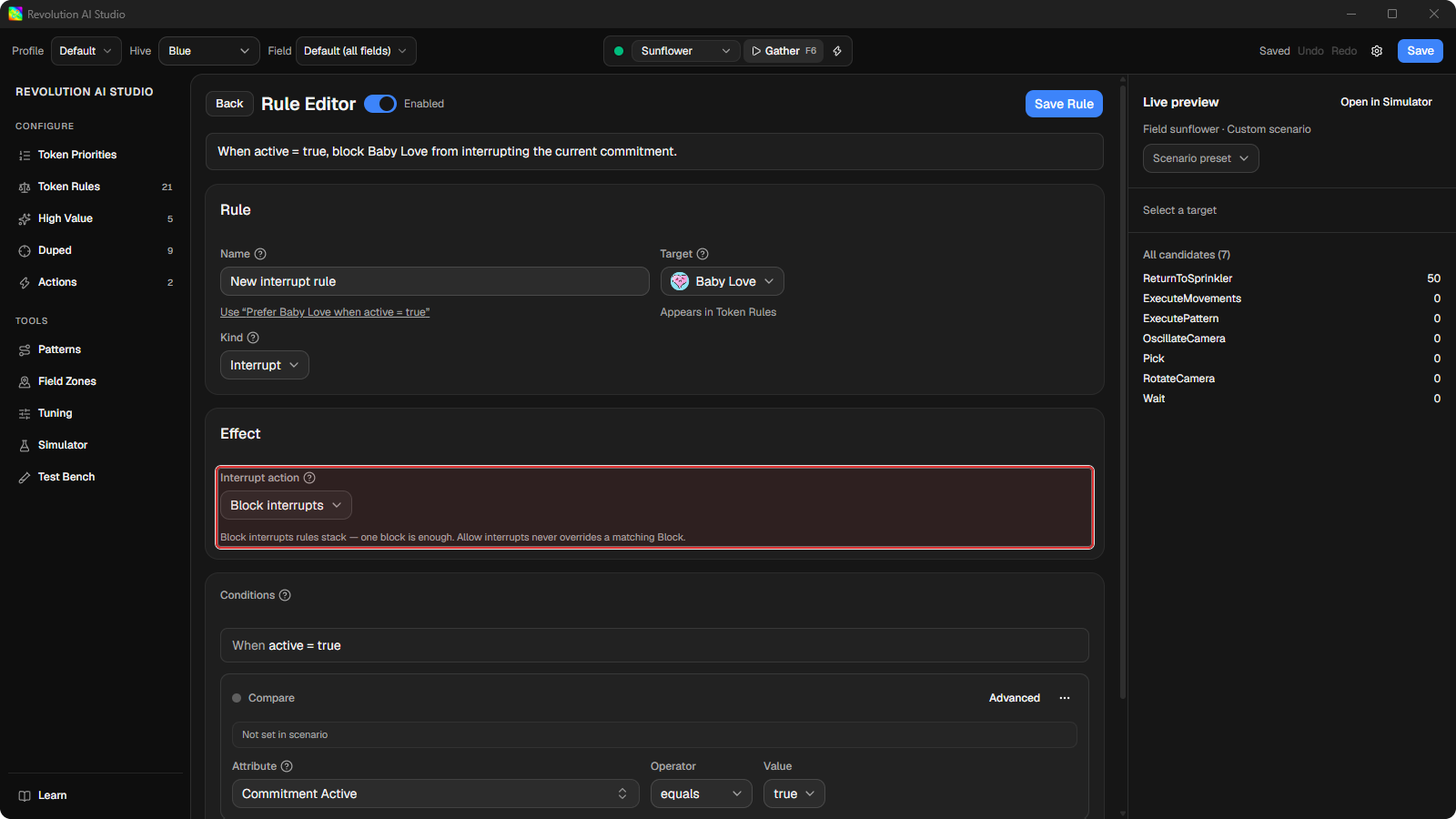The height and width of the screenshot is (819, 1456).
Task: Click the help icon next to Target
Action: tap(703, 254)
